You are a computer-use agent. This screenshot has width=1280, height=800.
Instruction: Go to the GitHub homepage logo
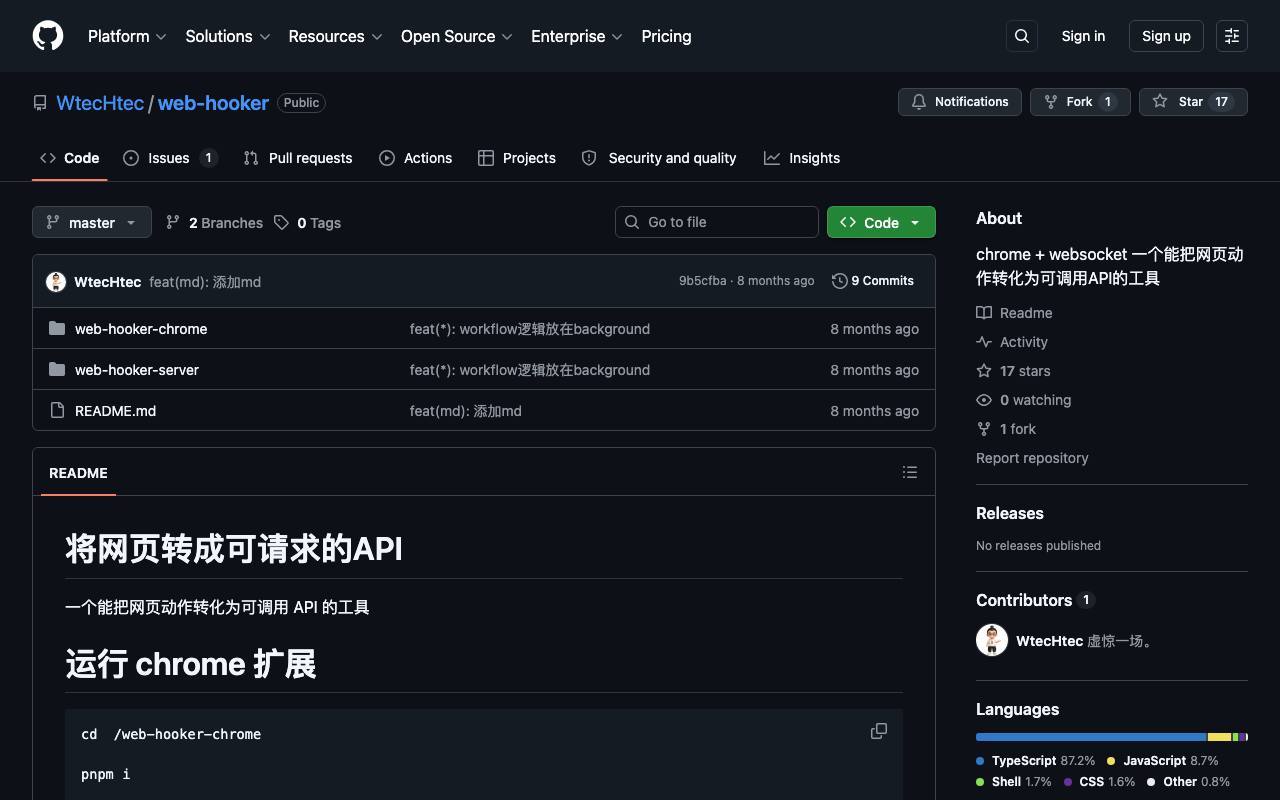click(x=48, y=36)
